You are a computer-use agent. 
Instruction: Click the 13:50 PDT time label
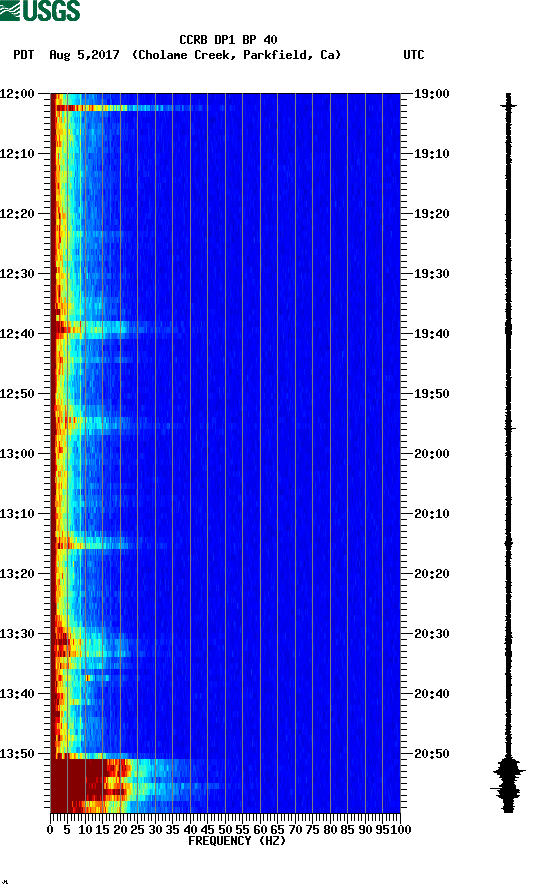point(17,753)
